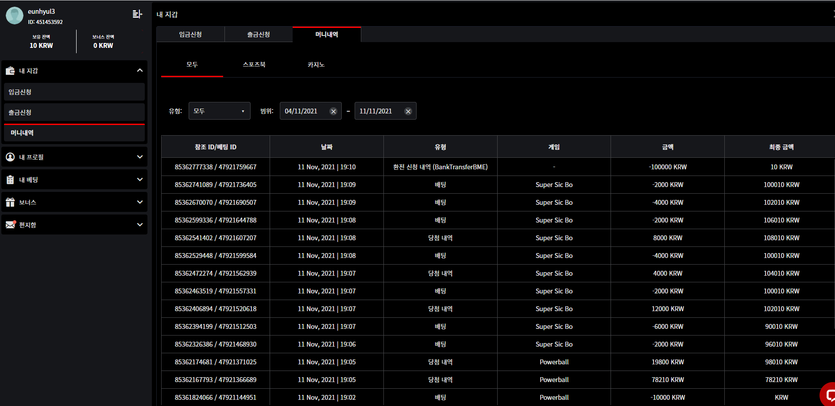
Task: Click the 8000 KRW amount cell
Action: (x=667, y=238)
